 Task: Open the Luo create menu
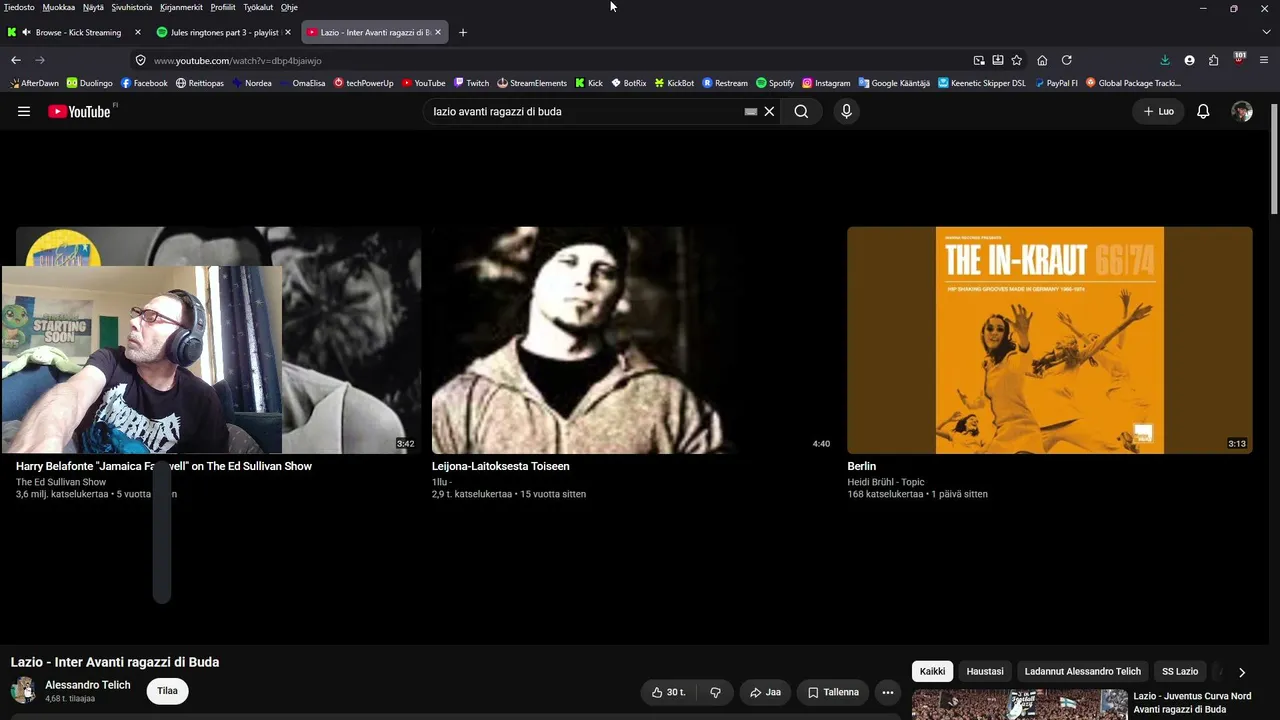point(1158,111)
